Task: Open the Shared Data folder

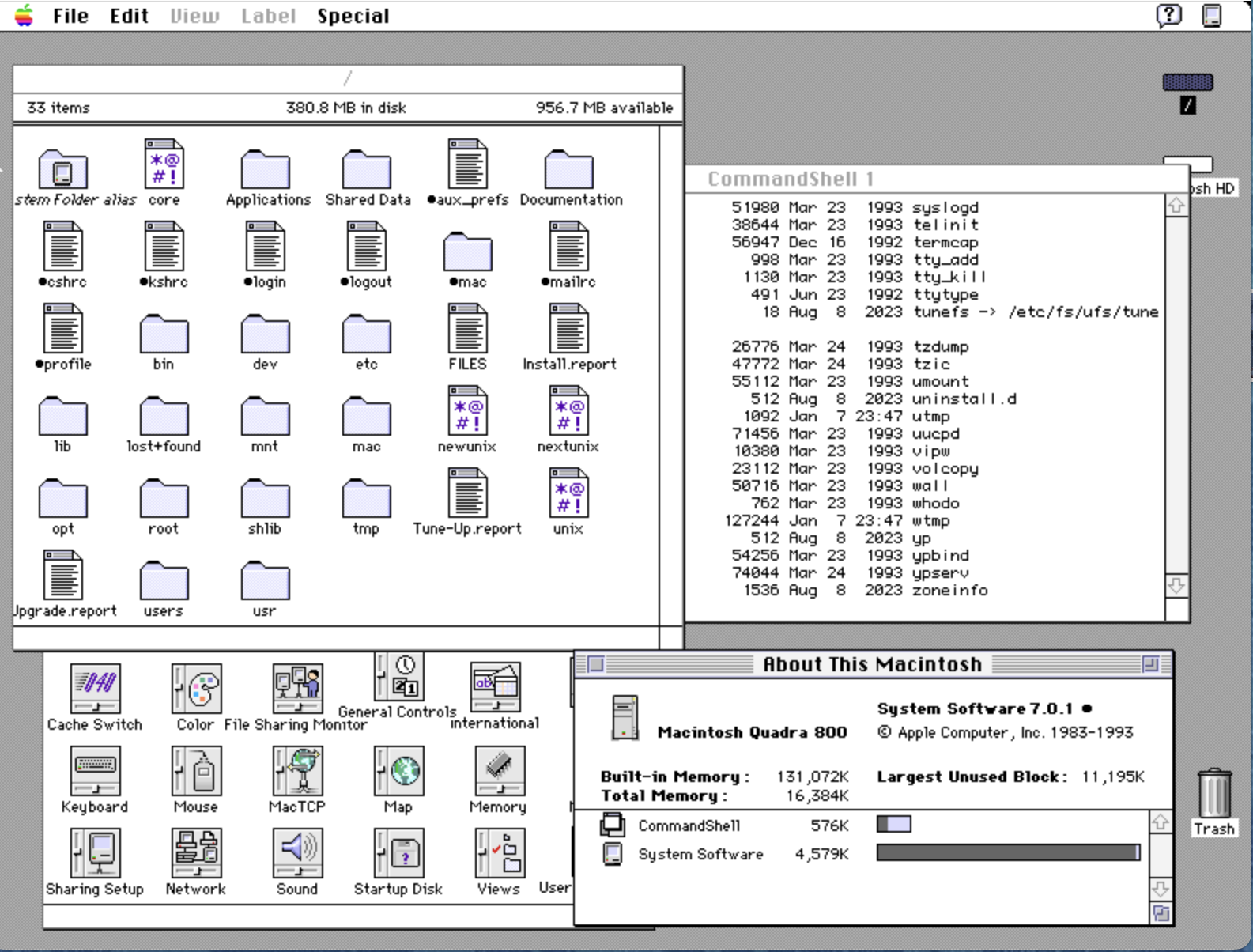Action: [x=367, y=168]
